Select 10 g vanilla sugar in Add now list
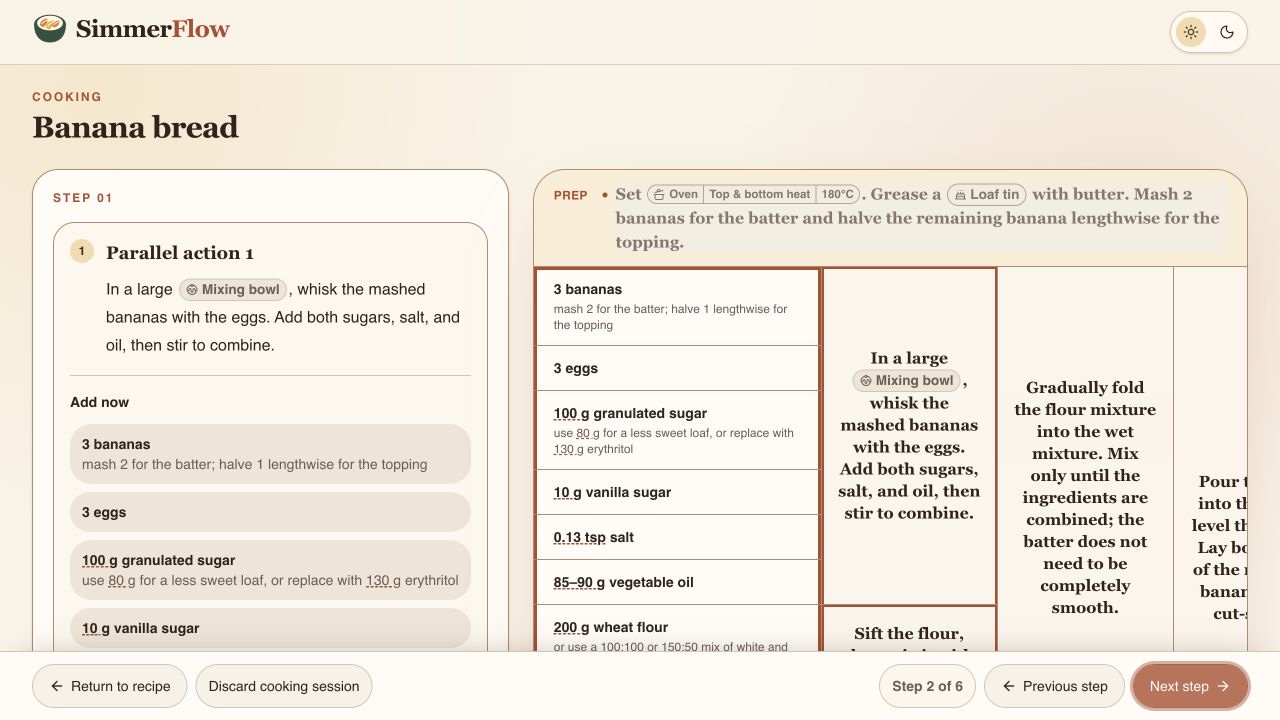This screenshot has height=720, width=1280. pos(270,628)
